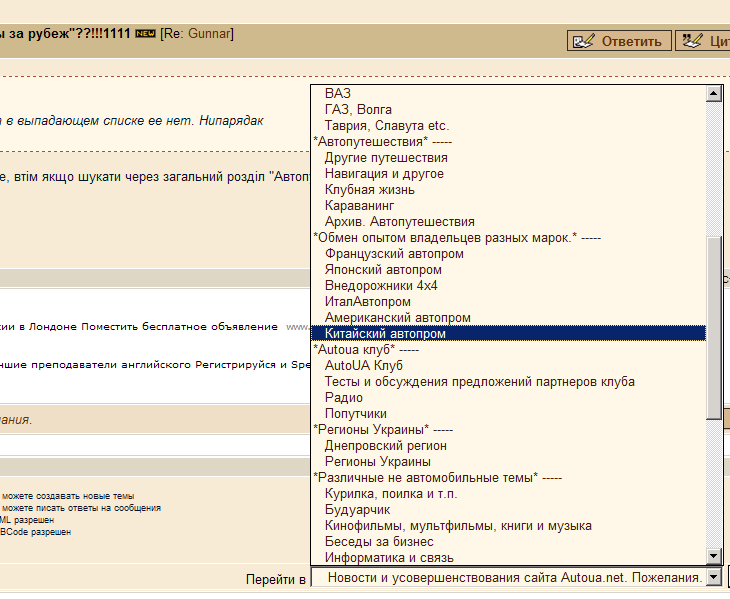730x599 pixels.
Task: Click the NEW post indicator icon
Action: (145, 35)
